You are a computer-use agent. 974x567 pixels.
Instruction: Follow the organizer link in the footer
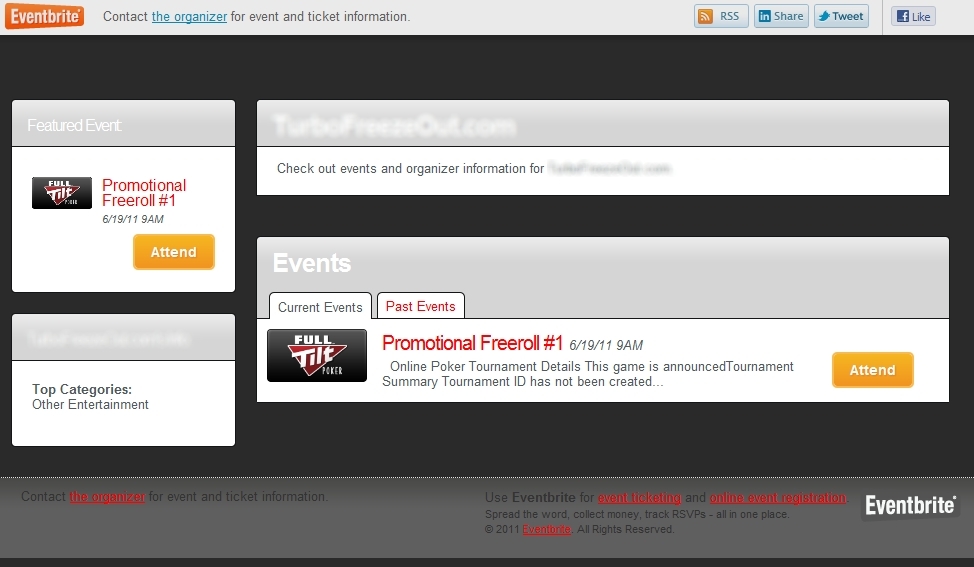point(107,497)
